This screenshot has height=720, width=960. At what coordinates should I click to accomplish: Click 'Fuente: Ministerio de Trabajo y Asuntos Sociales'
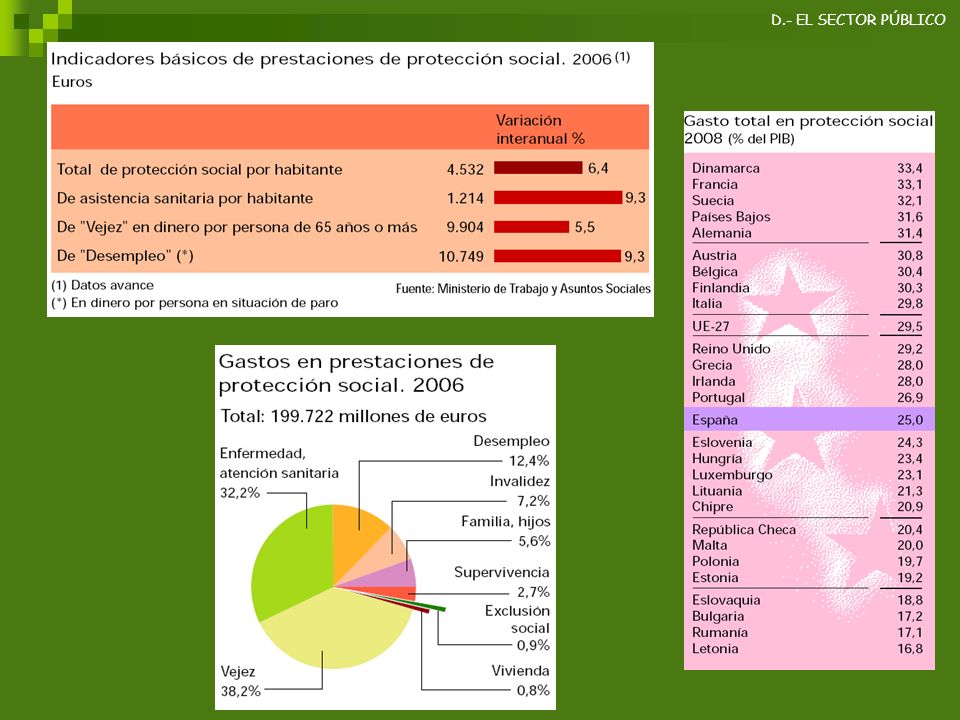coord(523,289)
